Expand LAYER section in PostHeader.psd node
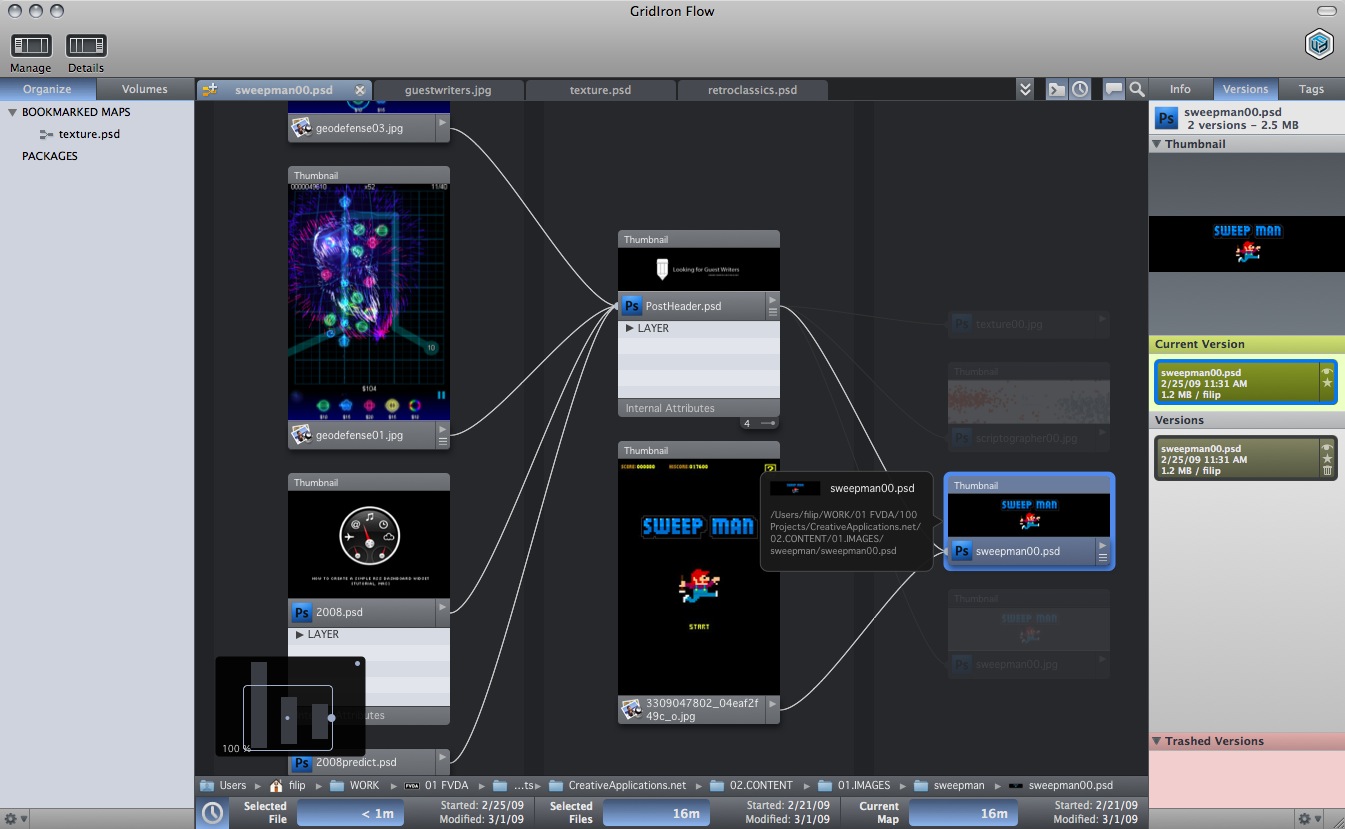Screen dimensions: 1345x829 tap(630, 328)
